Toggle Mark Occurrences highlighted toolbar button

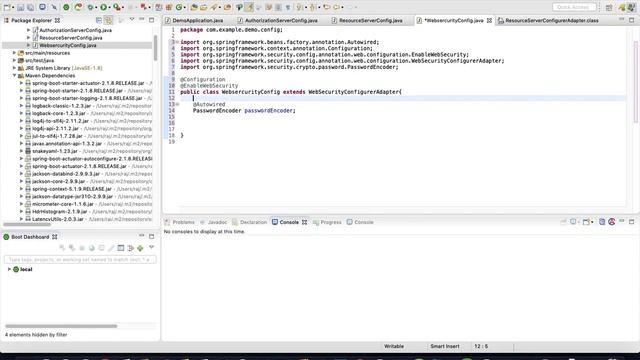tap(249, 7)
